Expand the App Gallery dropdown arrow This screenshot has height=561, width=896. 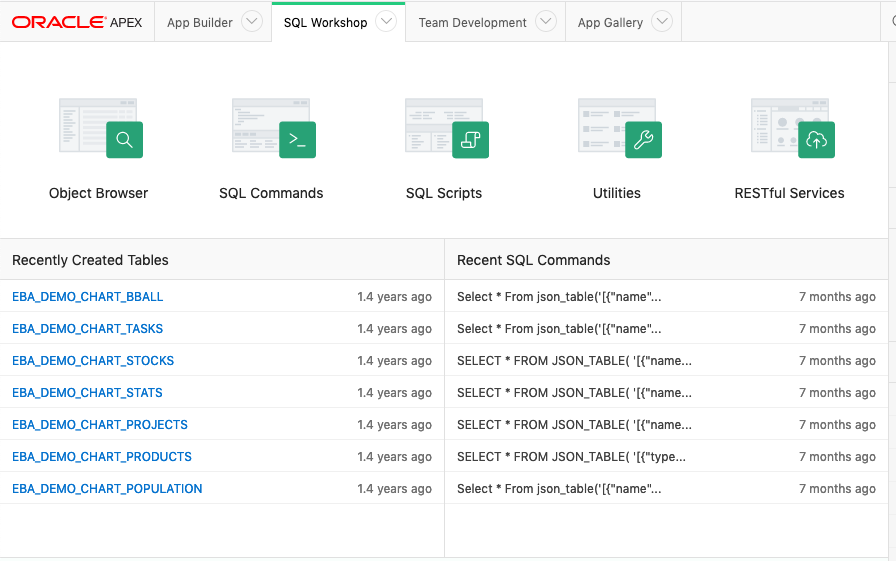[662, 22]
